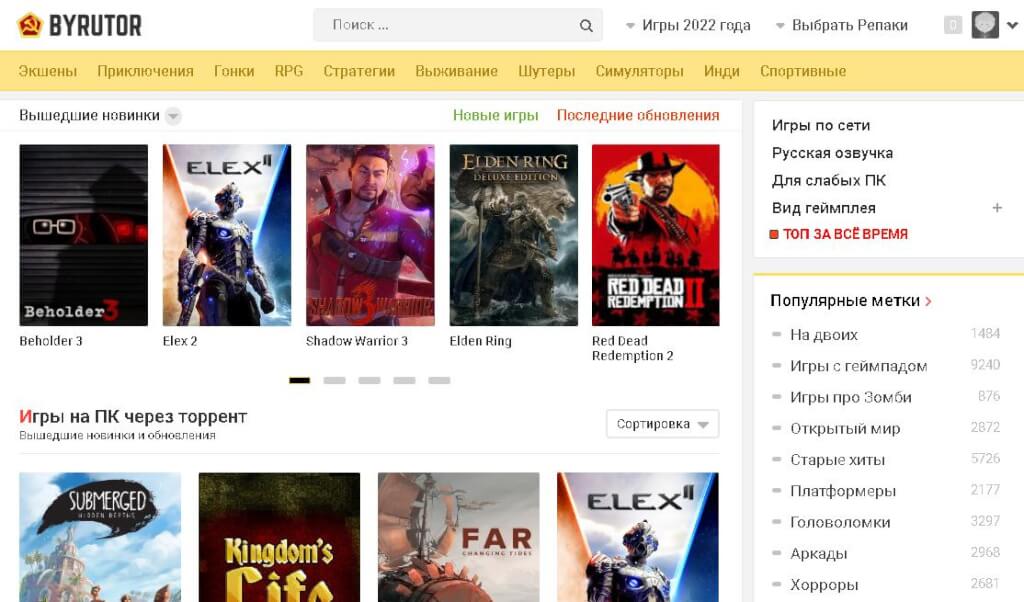Open the Инди category

tap(722, 71)
